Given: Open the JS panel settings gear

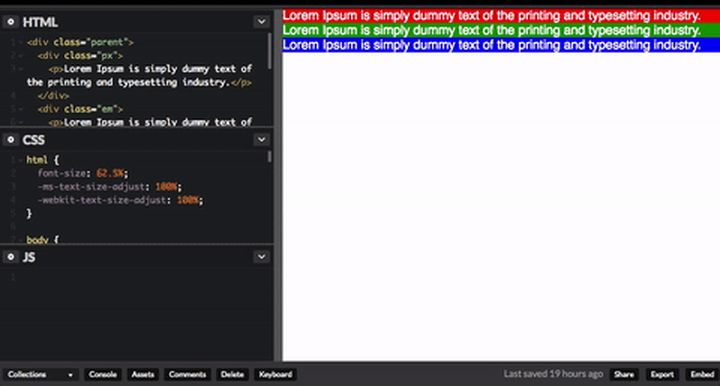Looking at the screenshot, I should (11, 257).
